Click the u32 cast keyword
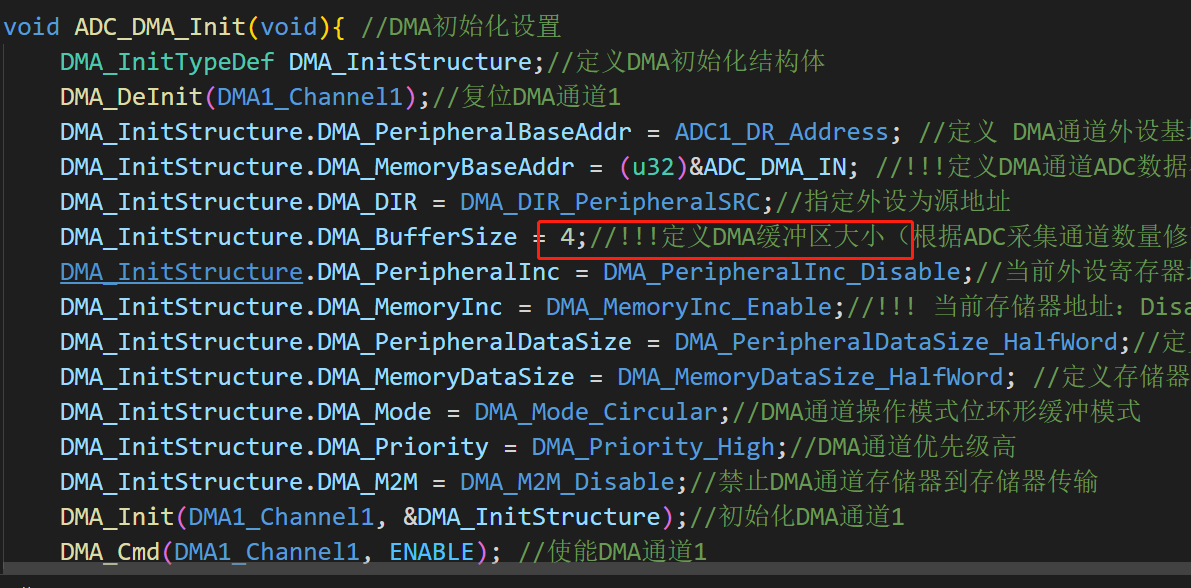The image size is (1191, 588). coord(653,167)
